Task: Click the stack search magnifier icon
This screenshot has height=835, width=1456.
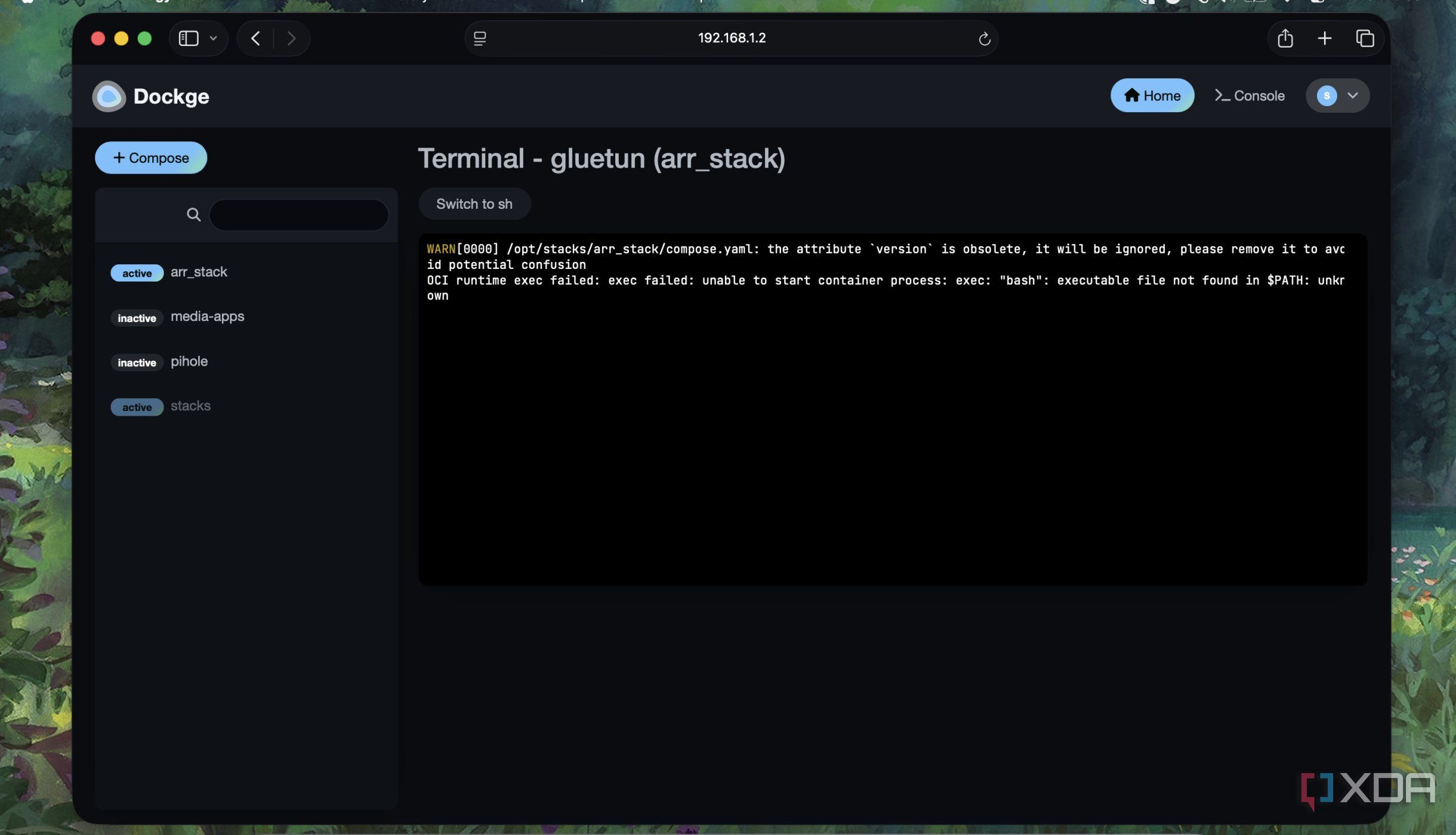Action: coord(193,214)
